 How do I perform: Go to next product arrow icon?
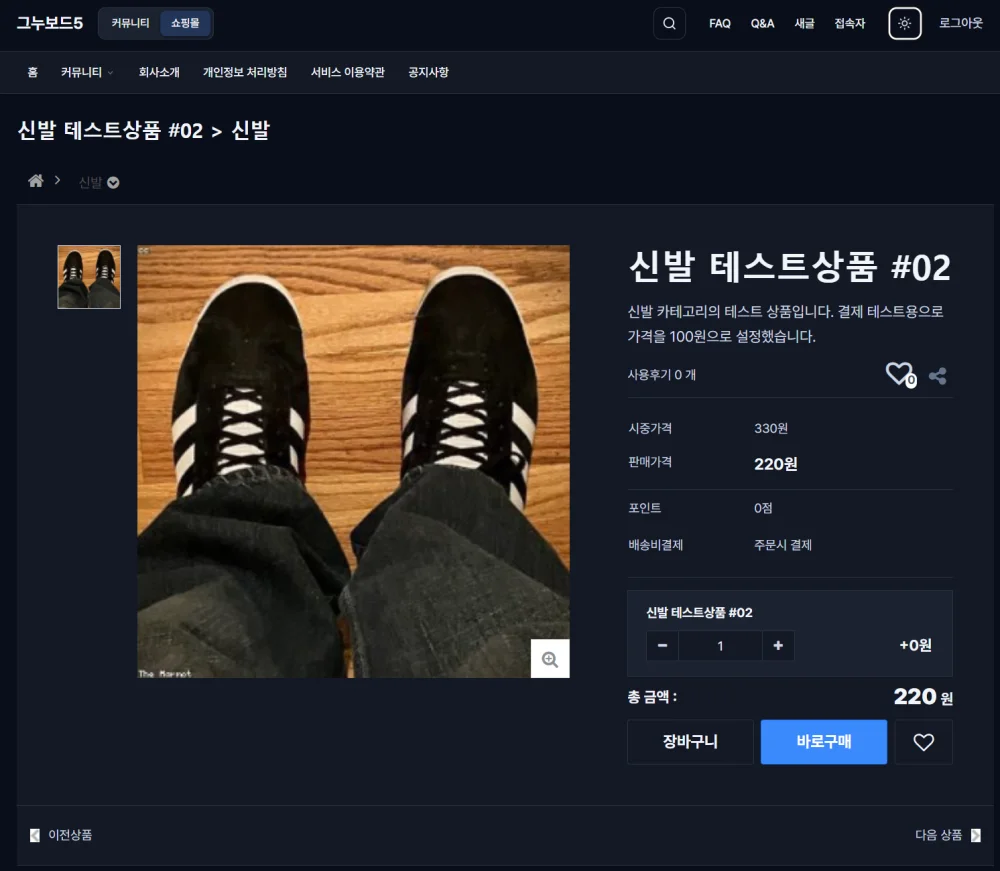(976, 835)
